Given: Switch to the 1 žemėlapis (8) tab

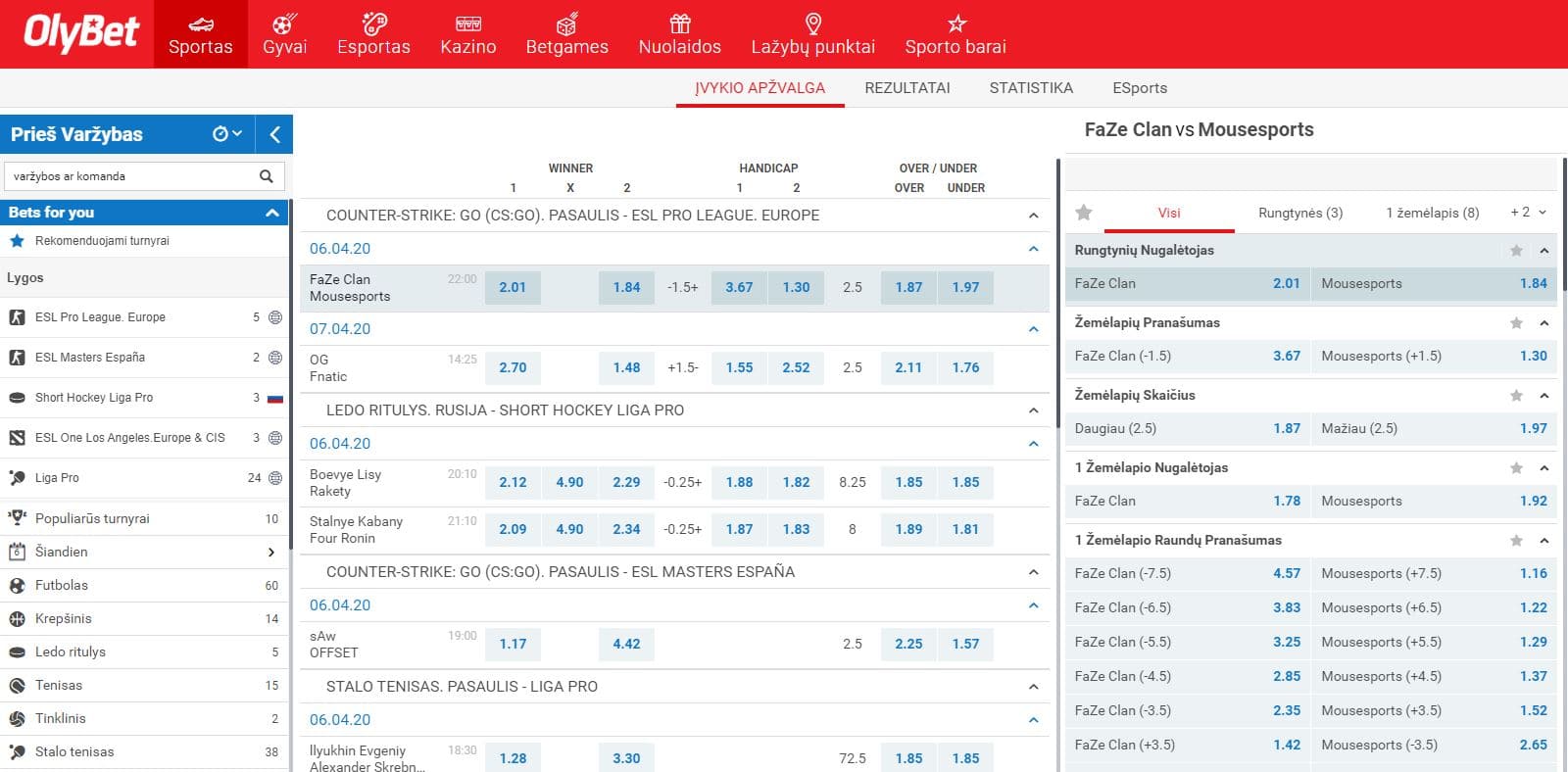Looking at the screenshot, I should click(x=1432, y=213).
